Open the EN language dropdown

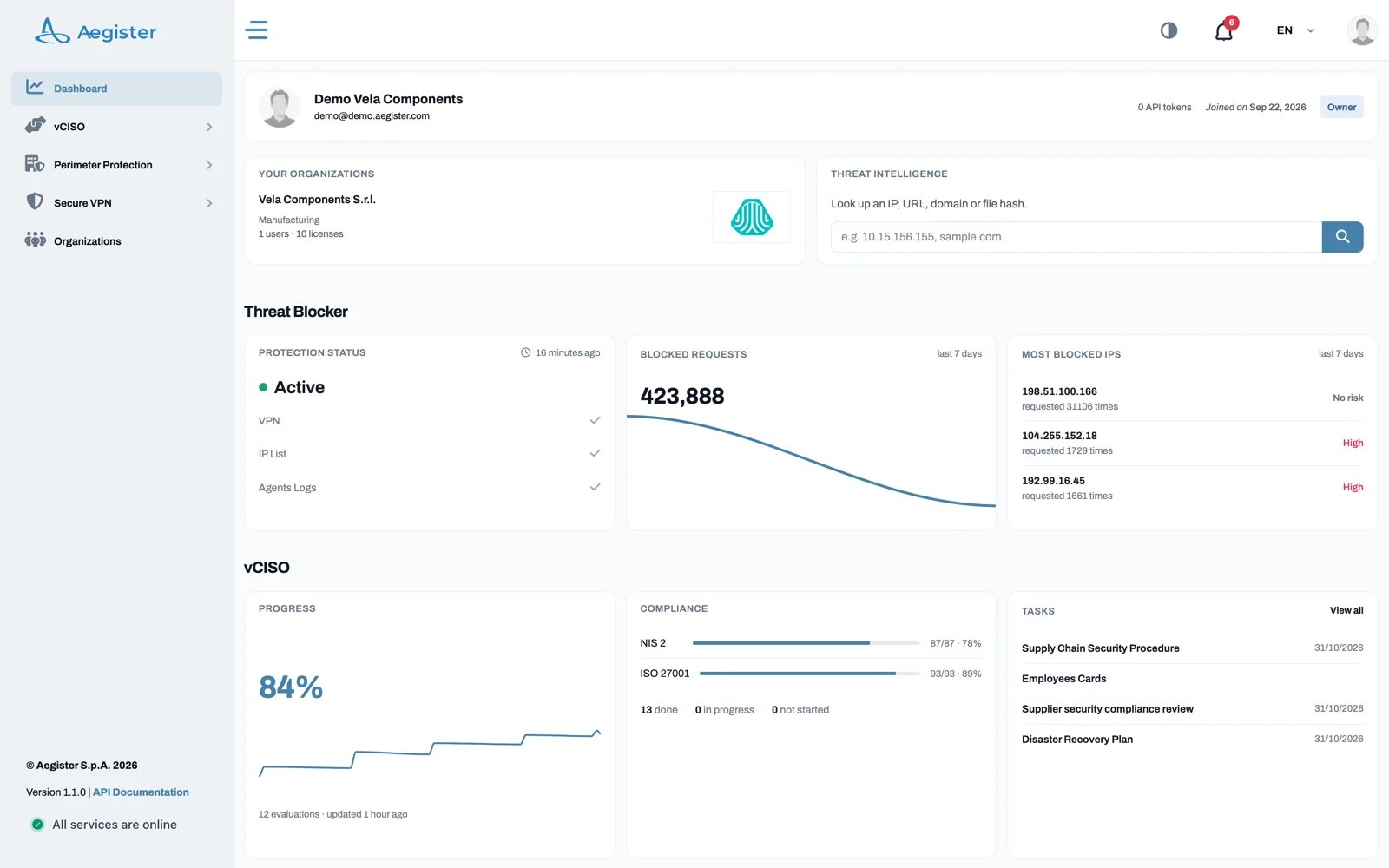click(x=1295, y=30)
